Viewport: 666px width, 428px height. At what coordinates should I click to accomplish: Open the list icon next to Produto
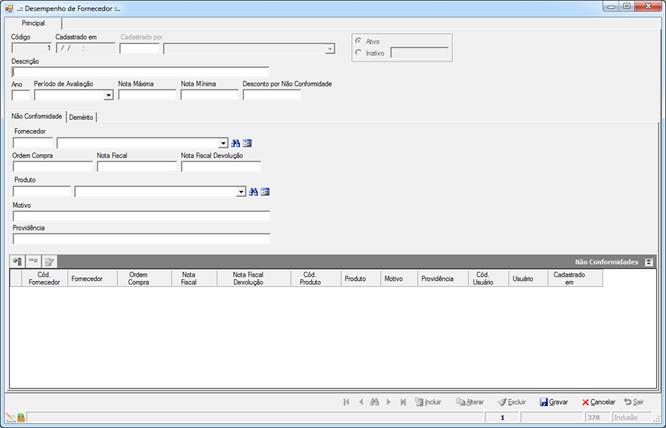pyautogui.click(x=265, y=192)
